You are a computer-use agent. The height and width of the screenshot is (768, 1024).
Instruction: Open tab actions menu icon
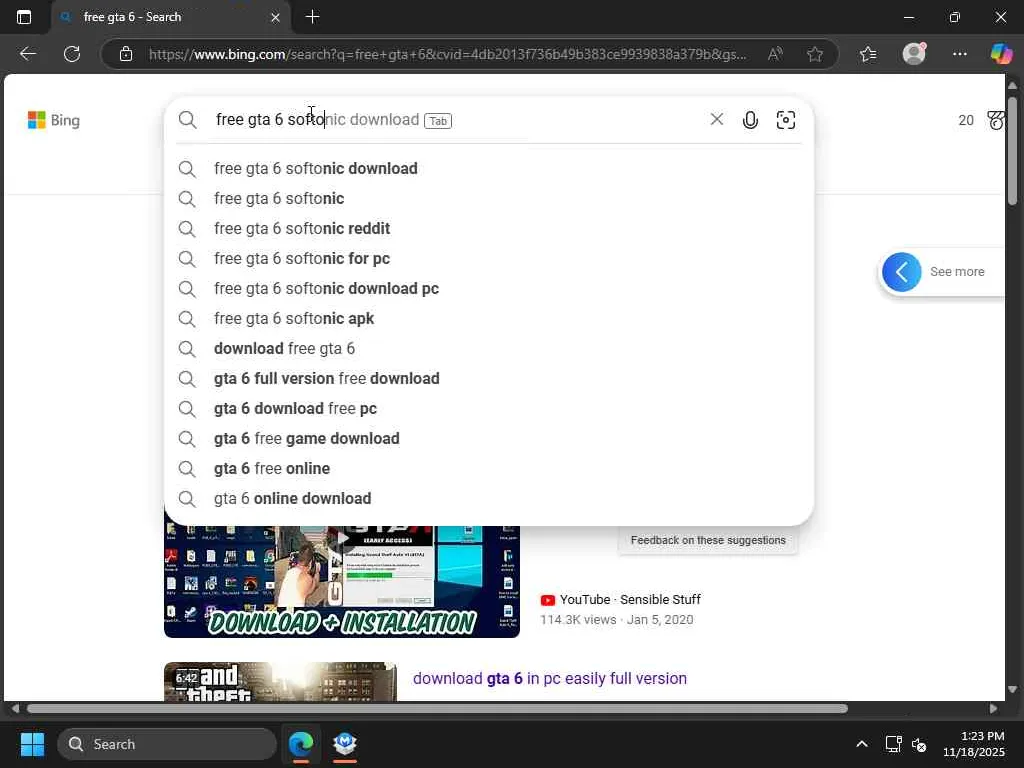click(24, 17)
